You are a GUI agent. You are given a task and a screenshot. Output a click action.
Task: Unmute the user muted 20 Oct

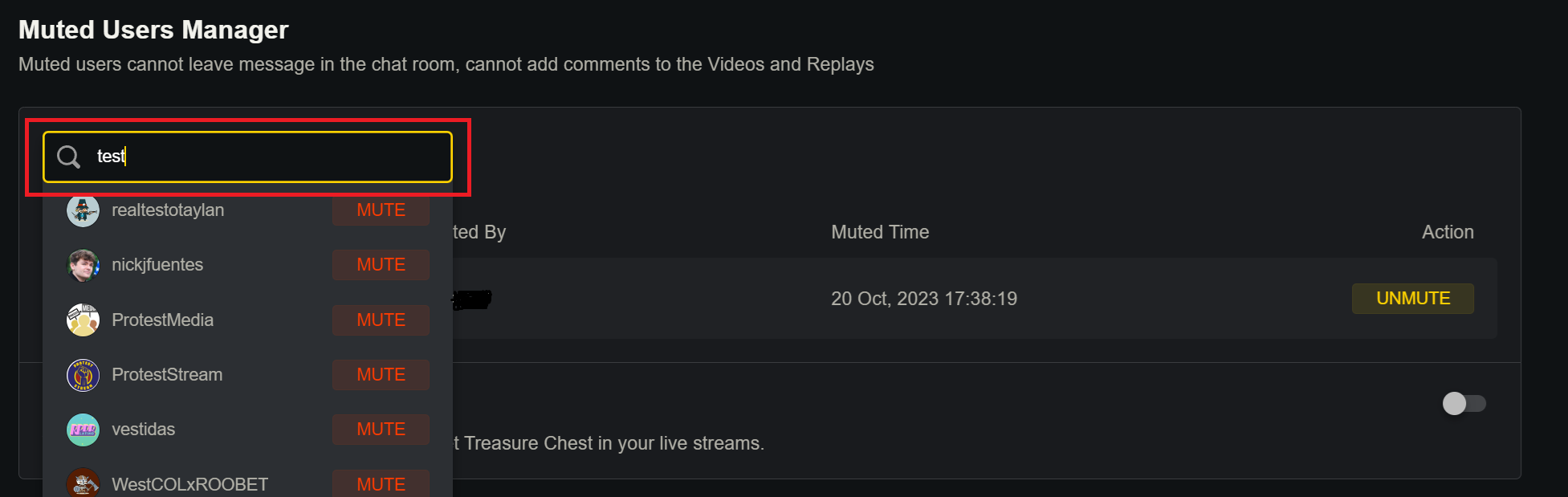coord(1412,299)
